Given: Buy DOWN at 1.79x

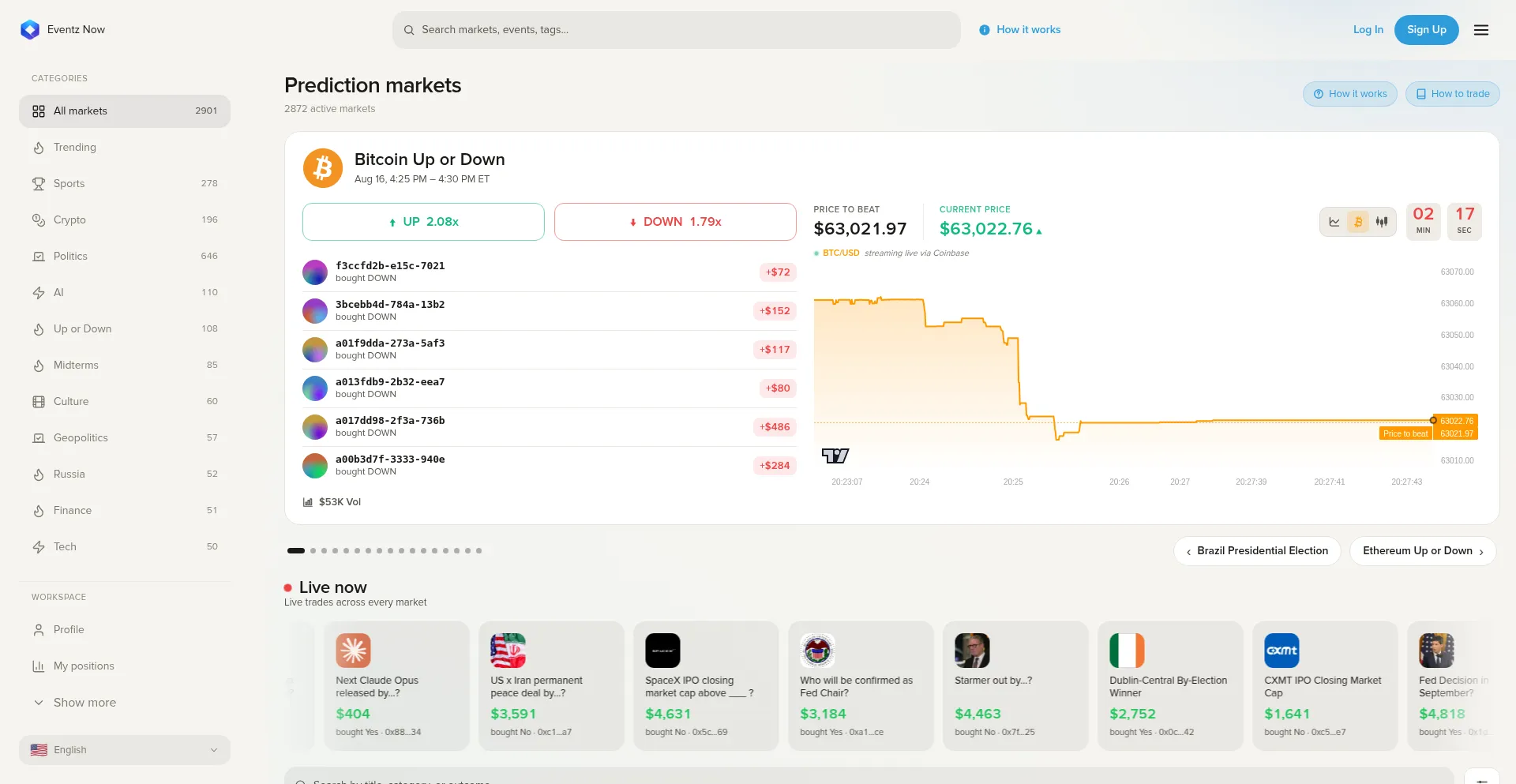Looking at the screenshot, I should [675, 222].
